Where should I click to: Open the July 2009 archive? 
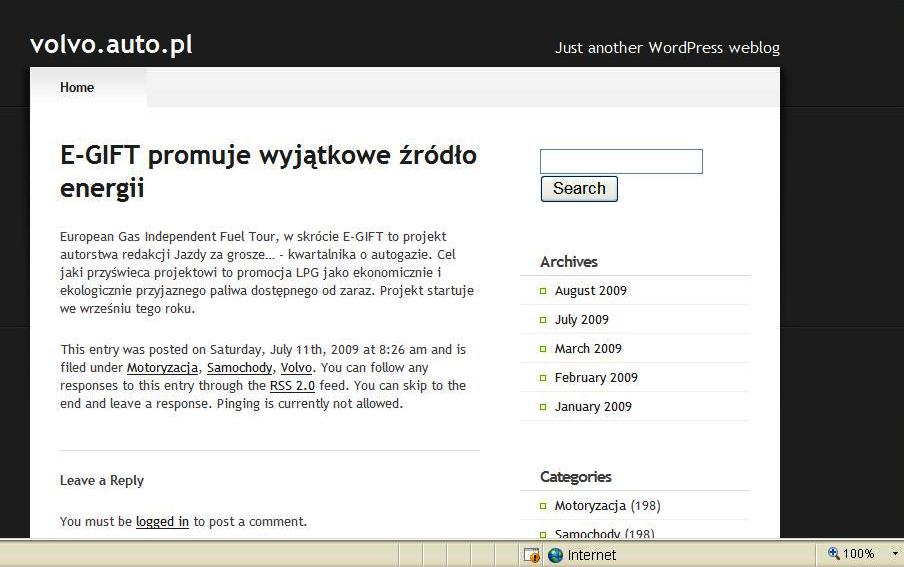point(581,320)
